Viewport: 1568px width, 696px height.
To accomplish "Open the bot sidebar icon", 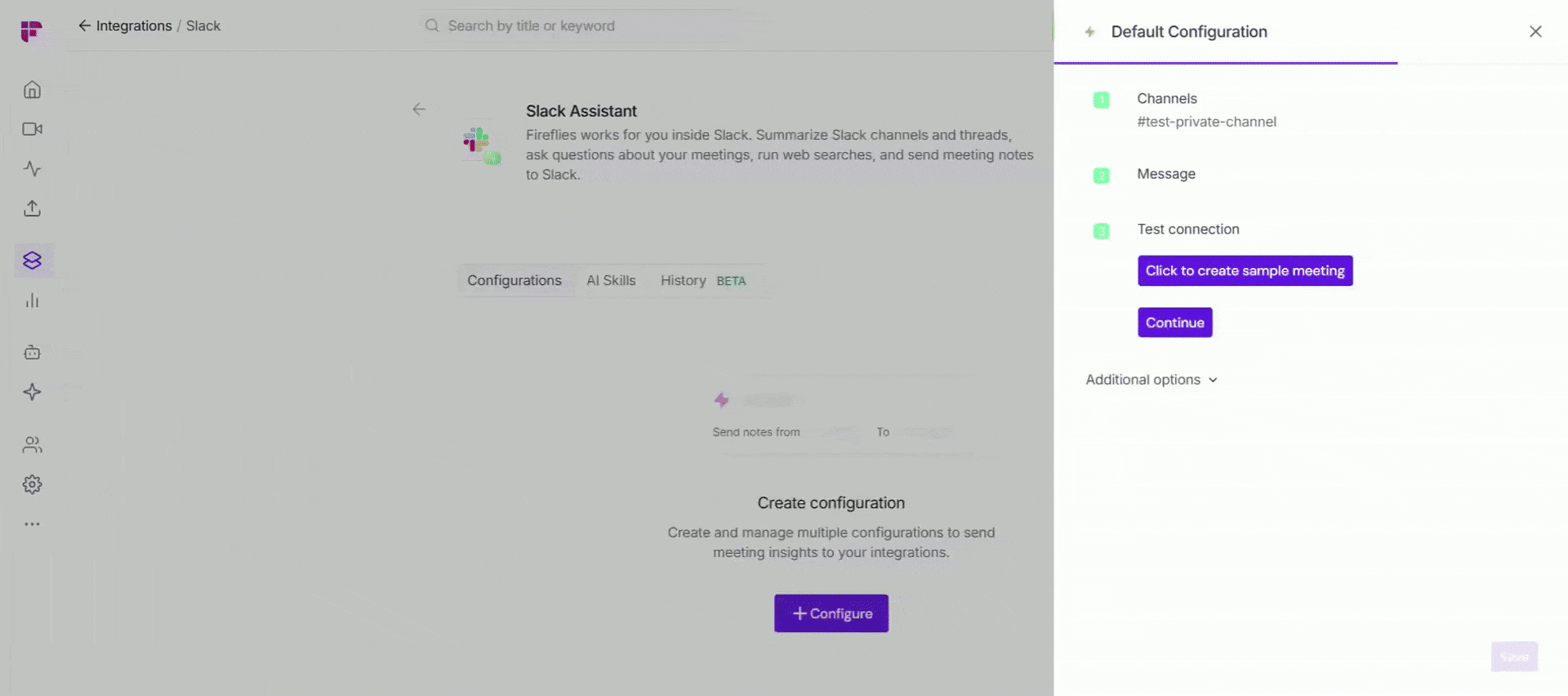I will [x=32, y=352].
